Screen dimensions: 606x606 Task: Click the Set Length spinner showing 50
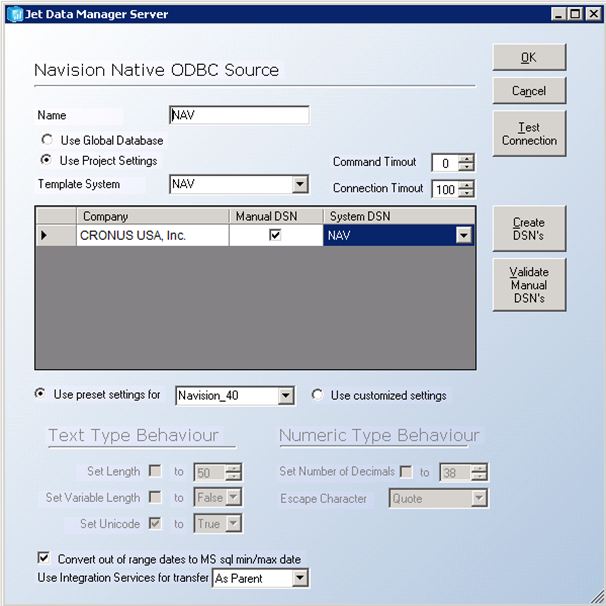pyautogui.click(x=218, y=472)
